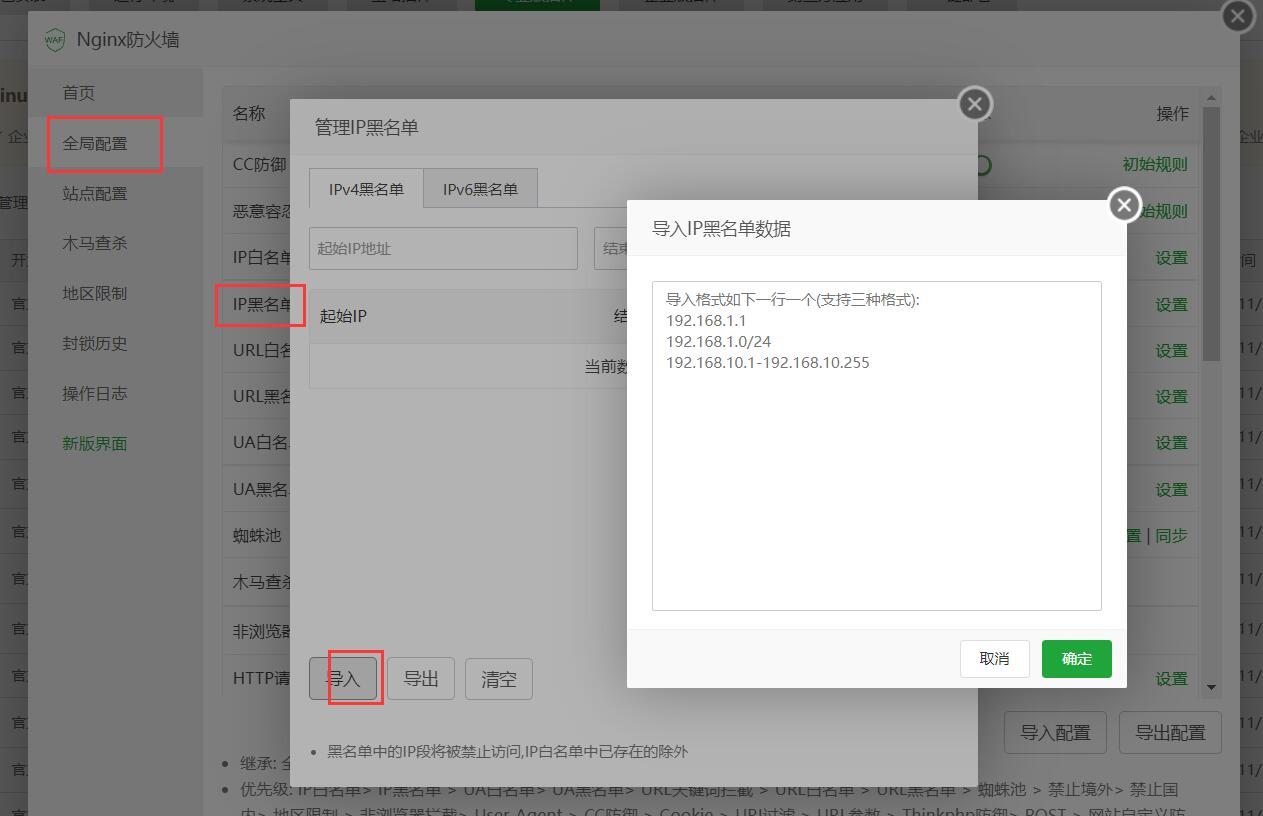This screenshot has height=816, width=1263.
Task: Click 取消 in the import dialog
Action: [994, 659]
